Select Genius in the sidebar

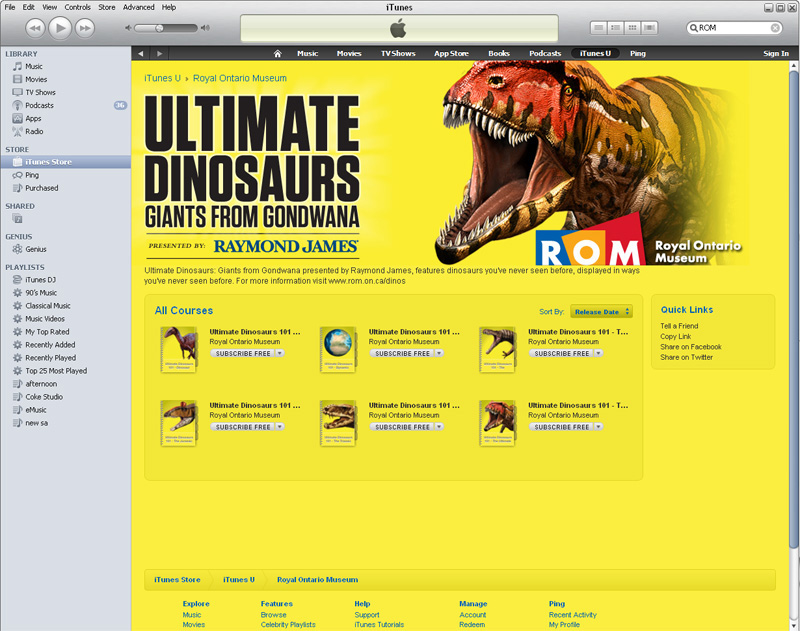(36, 249)
